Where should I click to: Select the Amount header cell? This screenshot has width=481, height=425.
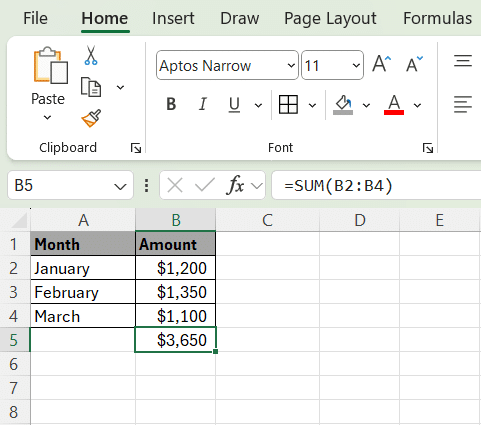click(x=176, y=244)
